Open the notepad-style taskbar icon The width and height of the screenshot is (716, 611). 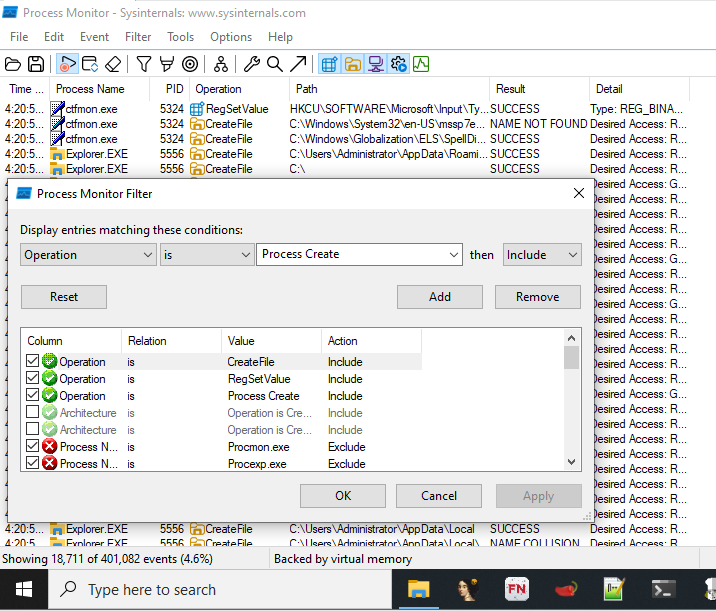pyautogui.click(x=614, y=590)
